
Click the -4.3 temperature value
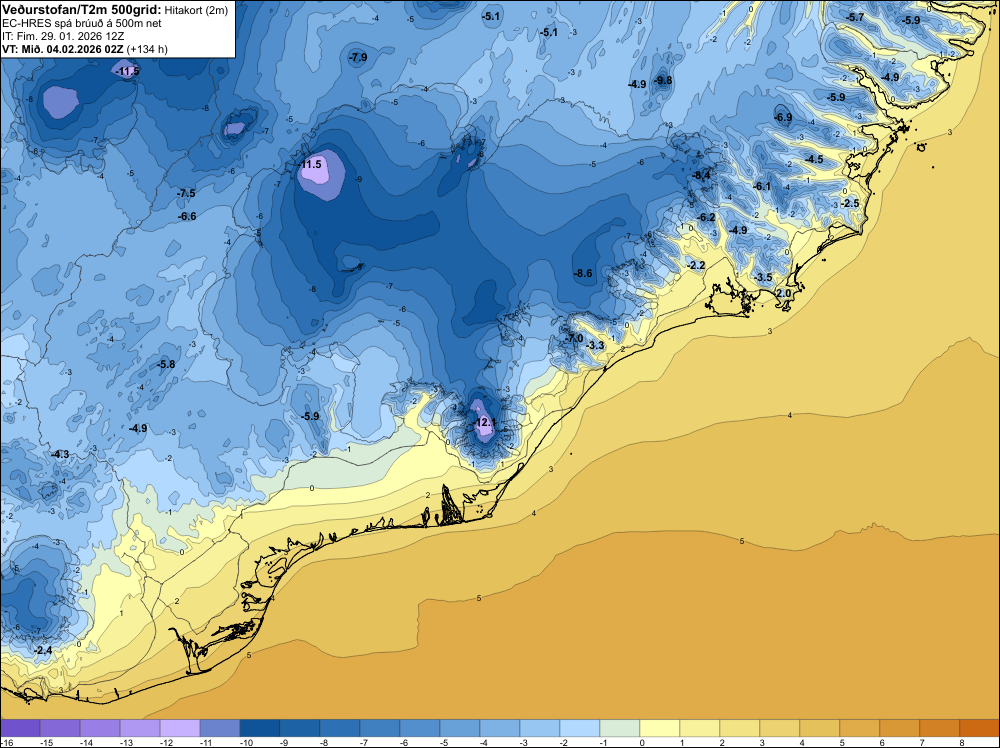pos(60,455)
